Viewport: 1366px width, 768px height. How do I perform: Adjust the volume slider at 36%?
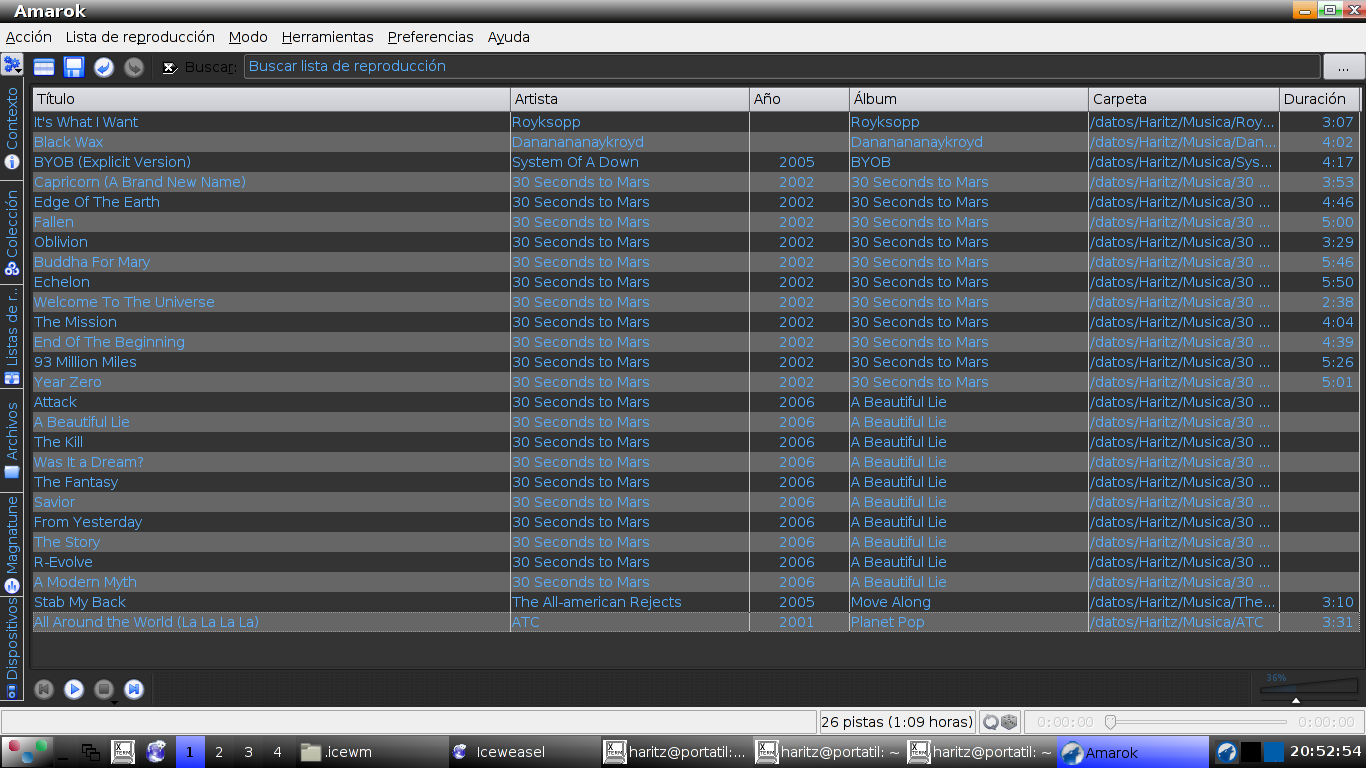coord(1309,690)
